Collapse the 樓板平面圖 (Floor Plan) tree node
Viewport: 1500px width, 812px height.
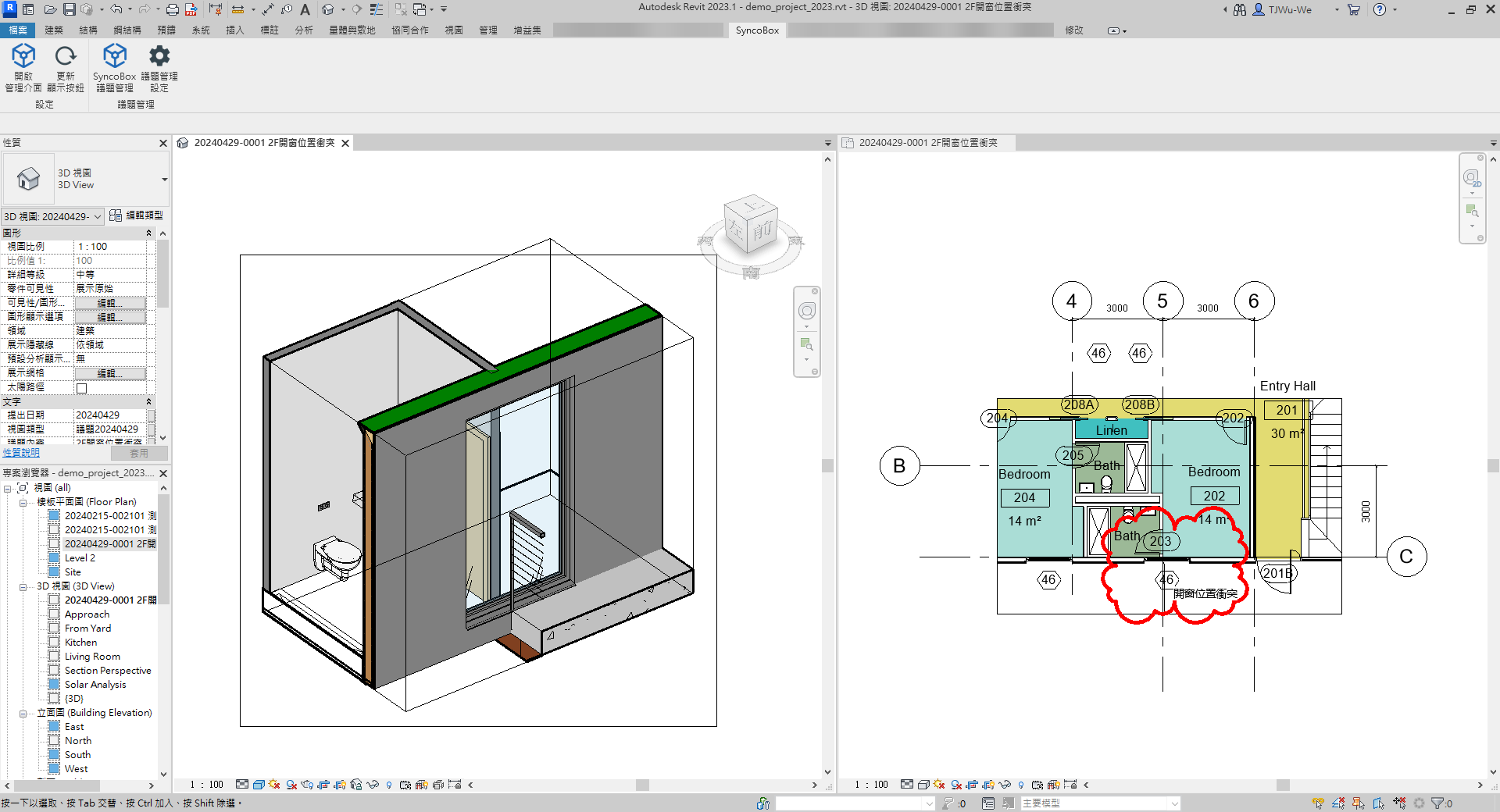coord(23,502)
